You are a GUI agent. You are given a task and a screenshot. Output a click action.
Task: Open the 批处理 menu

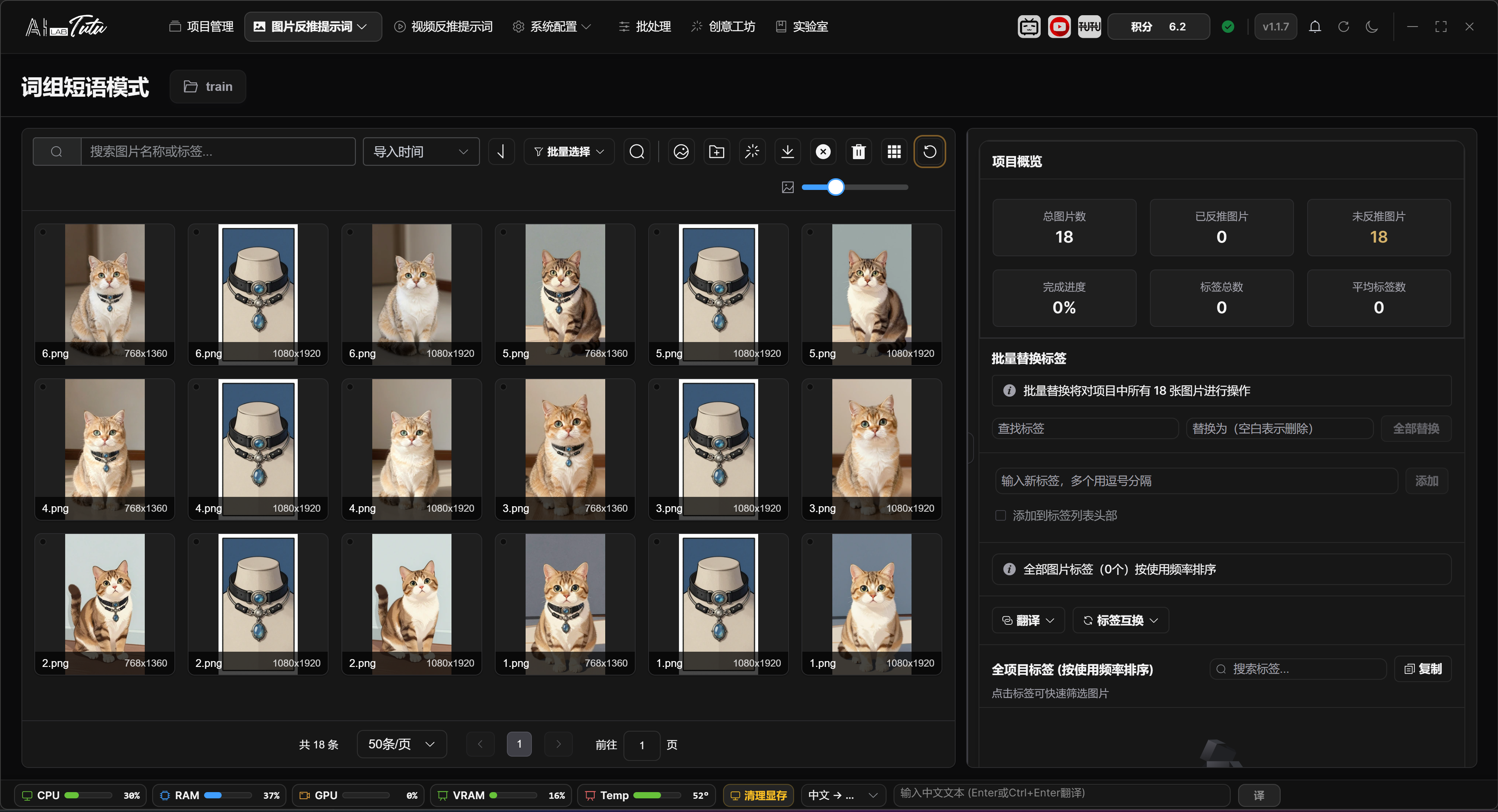point(644,27)
